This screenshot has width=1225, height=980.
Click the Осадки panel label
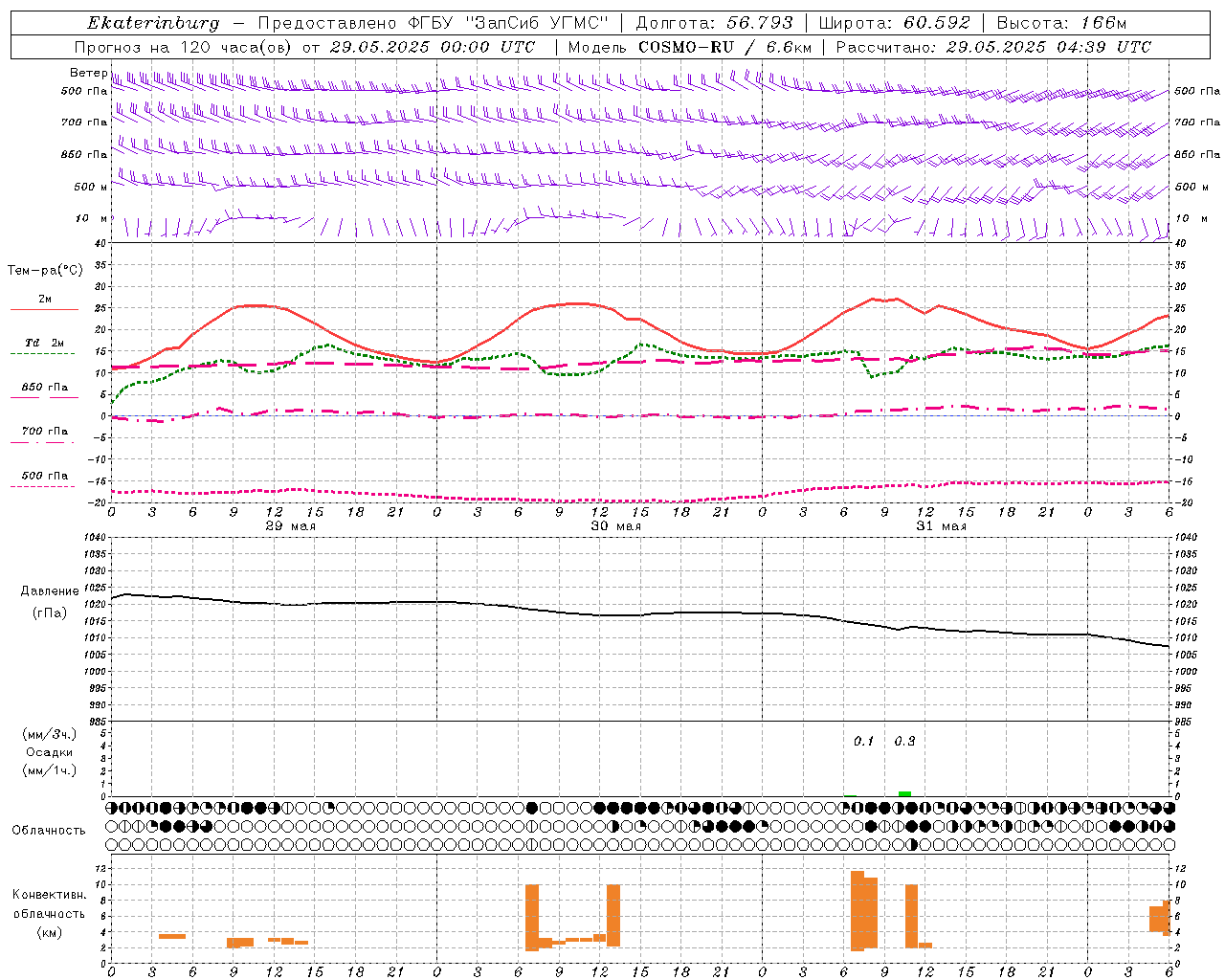pyautogui.click(x=50, y=752)
